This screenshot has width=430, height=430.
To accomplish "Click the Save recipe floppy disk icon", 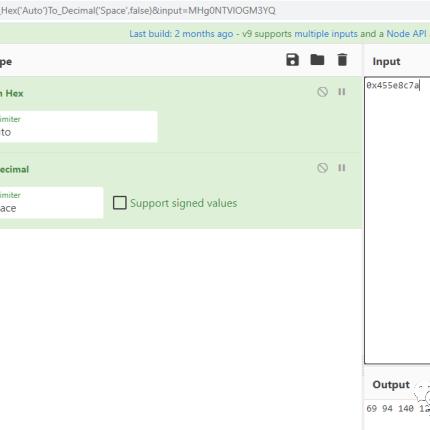I will [x=292, y=60].
